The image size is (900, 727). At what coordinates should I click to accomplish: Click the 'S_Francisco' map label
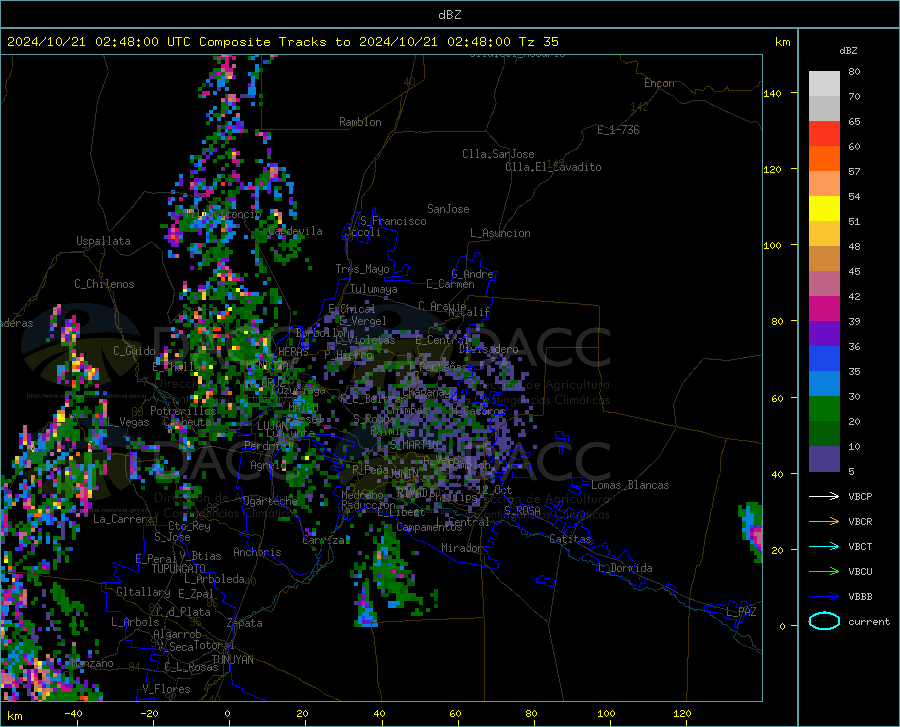point(393,221)
